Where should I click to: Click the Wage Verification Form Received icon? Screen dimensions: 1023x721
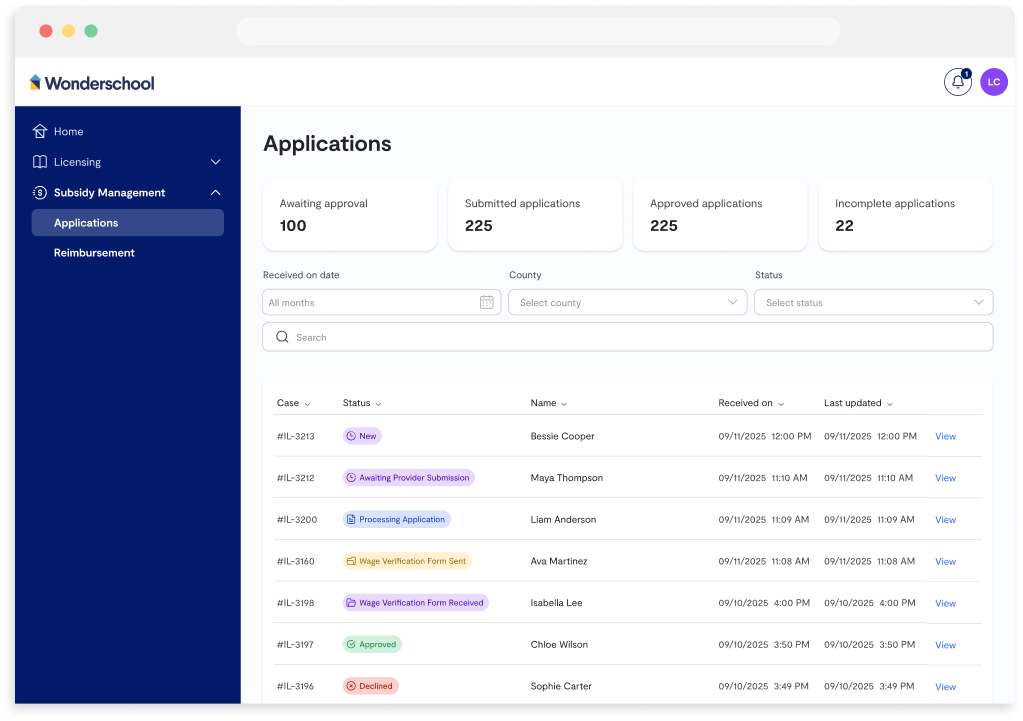(x=351, y=603)
